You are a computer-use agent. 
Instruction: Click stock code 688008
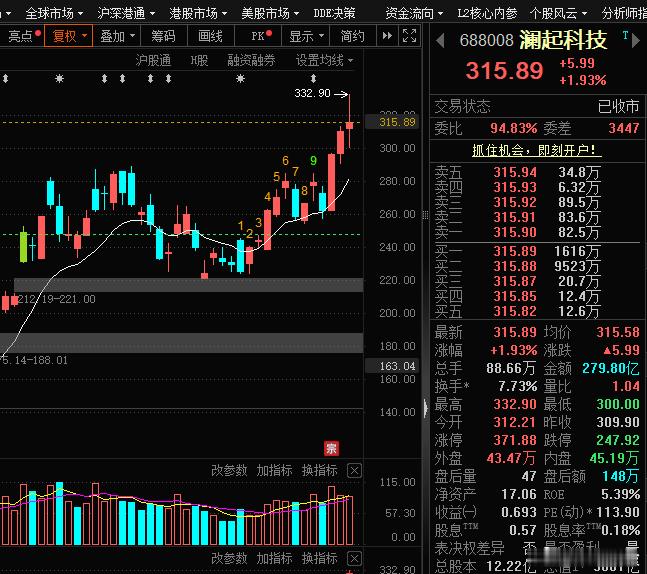click(486, 40)
